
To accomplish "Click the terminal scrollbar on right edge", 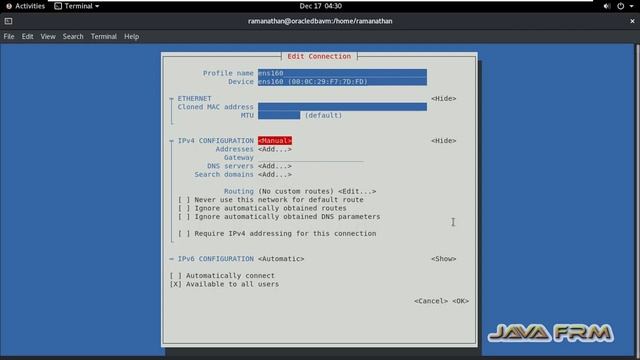I will 637,200.
